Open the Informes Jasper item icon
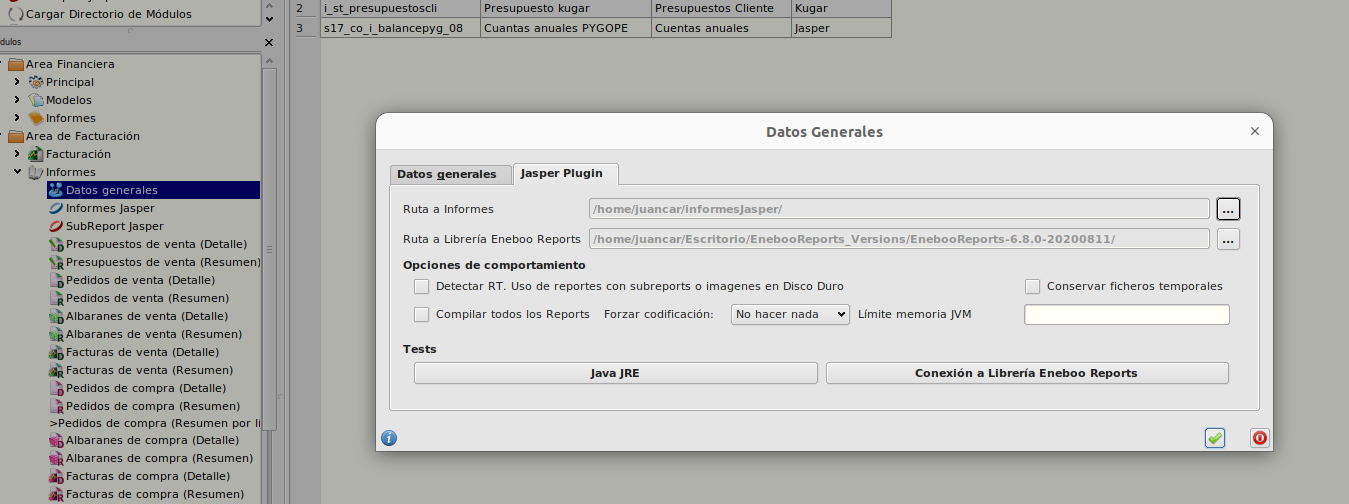Viewport: 1349px width, 504px height. 56,208
